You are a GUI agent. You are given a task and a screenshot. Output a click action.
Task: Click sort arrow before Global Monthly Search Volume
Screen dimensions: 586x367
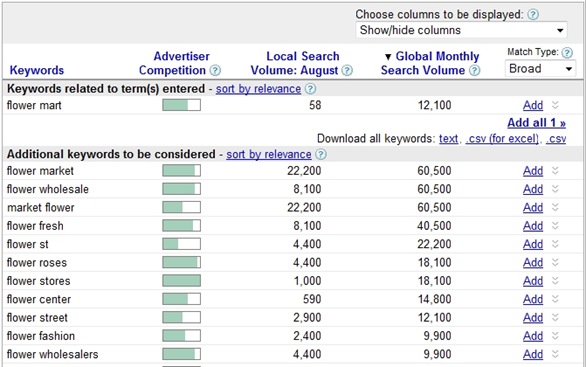pos(388,57)
